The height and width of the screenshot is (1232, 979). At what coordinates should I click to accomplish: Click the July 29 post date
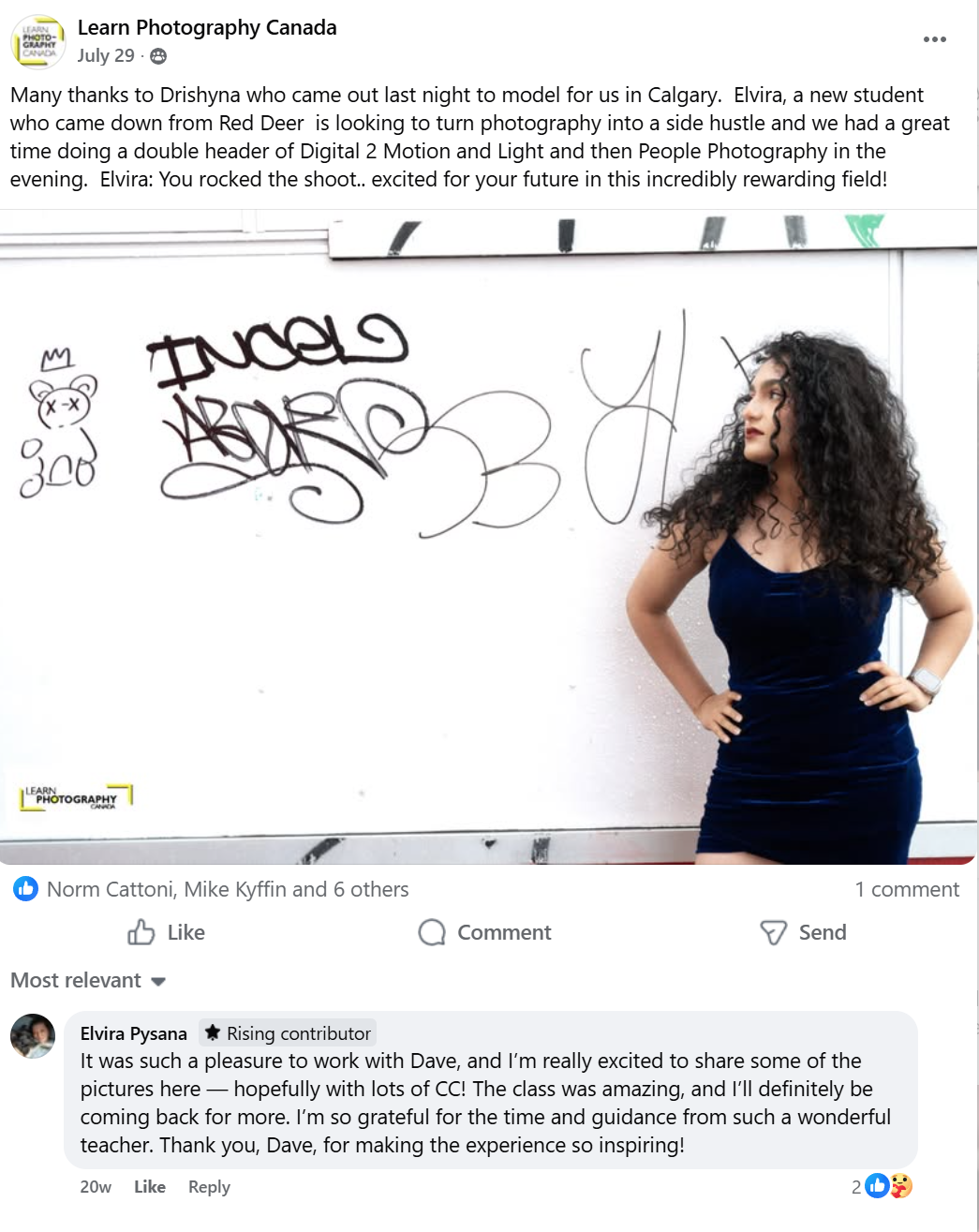106,56
